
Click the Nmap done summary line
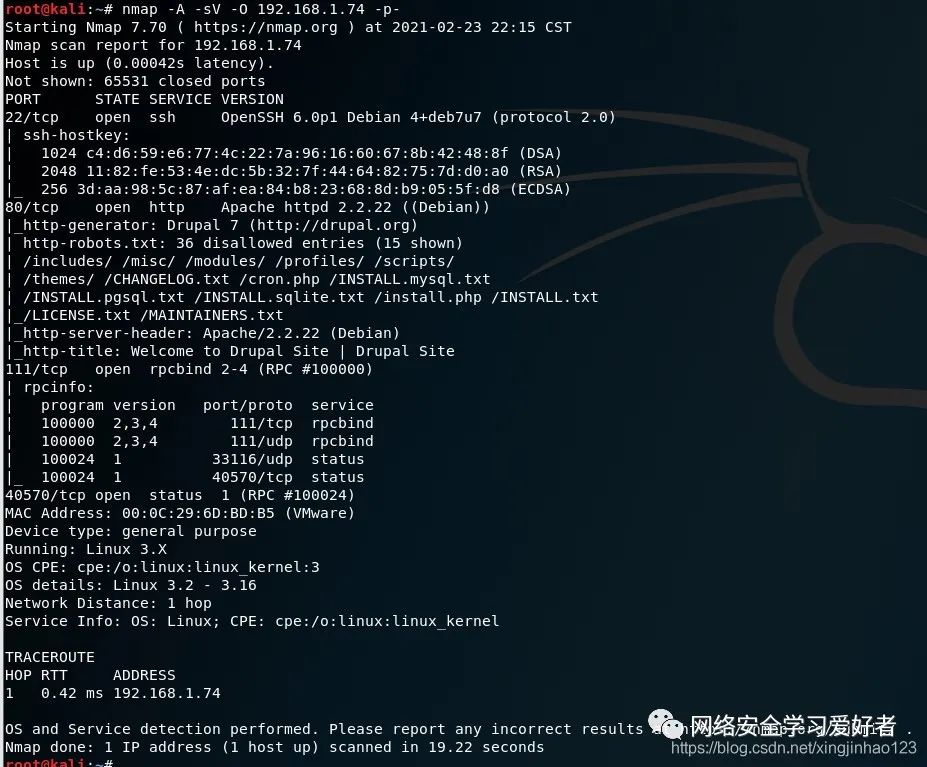pyautogui.click(x=274, y=747)
